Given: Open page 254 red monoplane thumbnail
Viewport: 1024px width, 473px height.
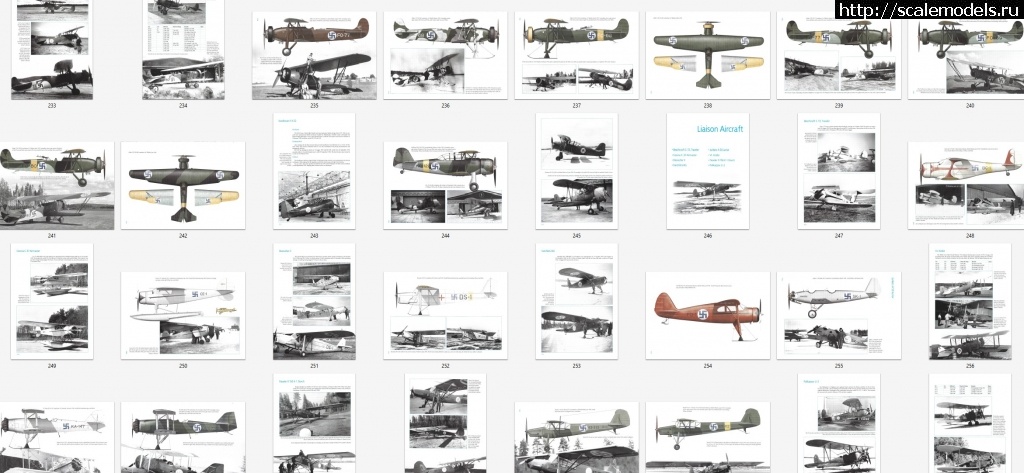Looking at the screenshot, I should click(x=707, y=315).
